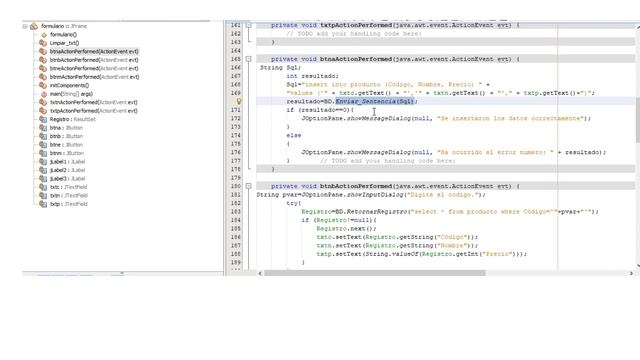Click the "if (resultado==0){" line

coord(320,110)
